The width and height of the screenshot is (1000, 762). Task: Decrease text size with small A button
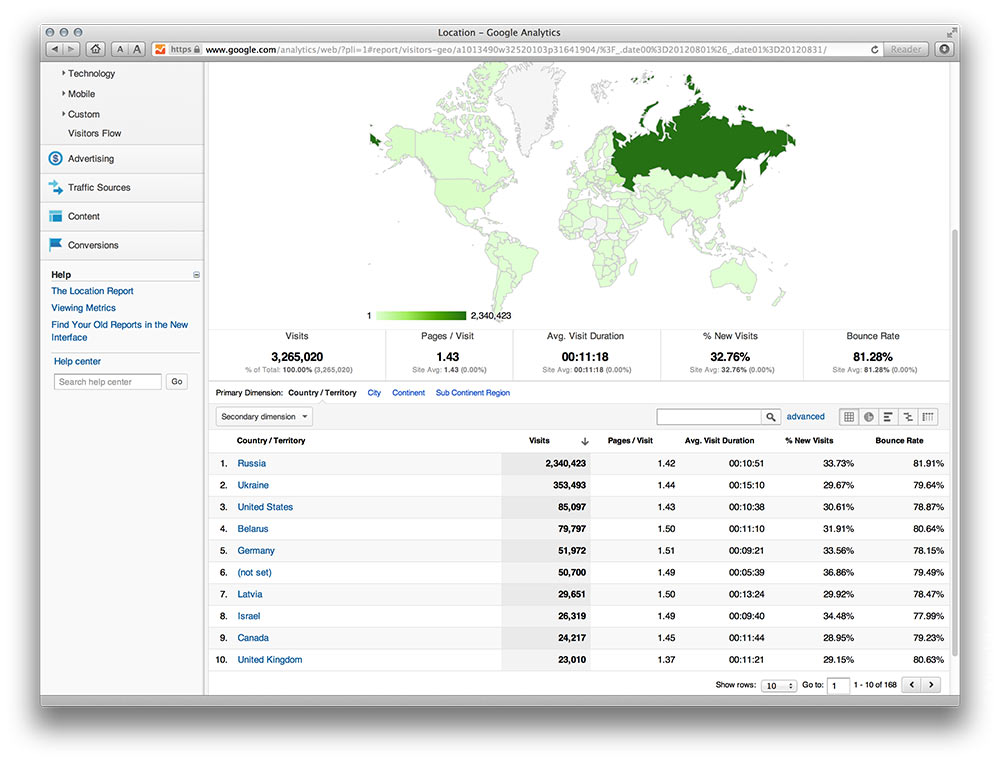[120, 49]
